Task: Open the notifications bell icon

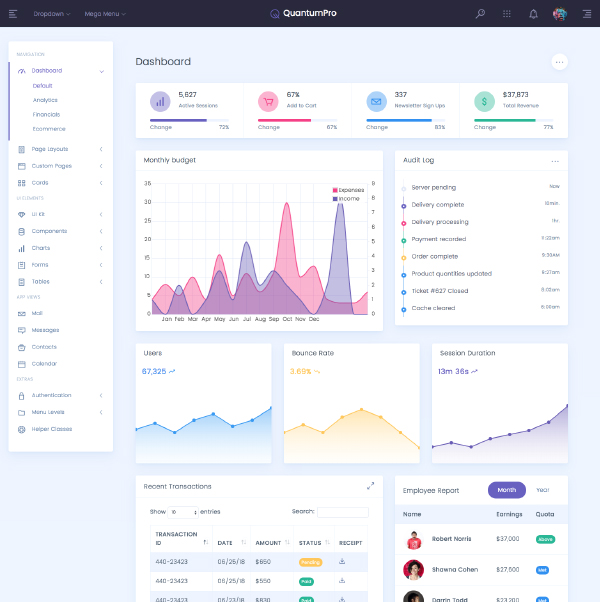Action: (533, 14)
